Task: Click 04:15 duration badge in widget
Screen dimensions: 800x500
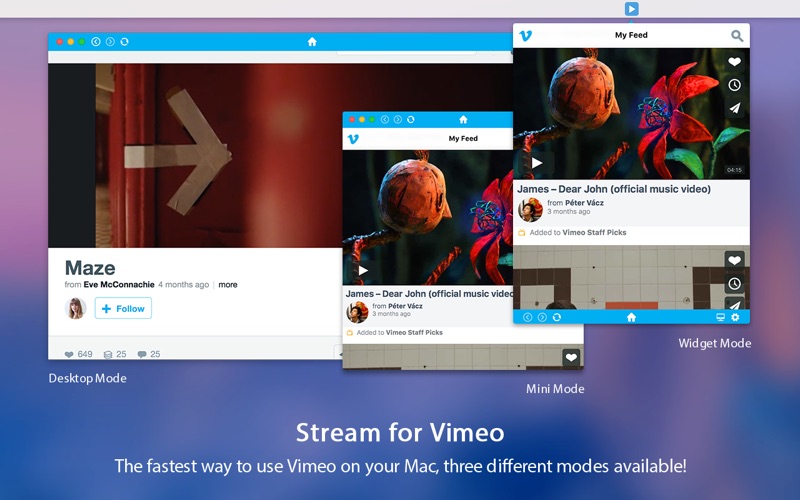Action: click(734, 170)
